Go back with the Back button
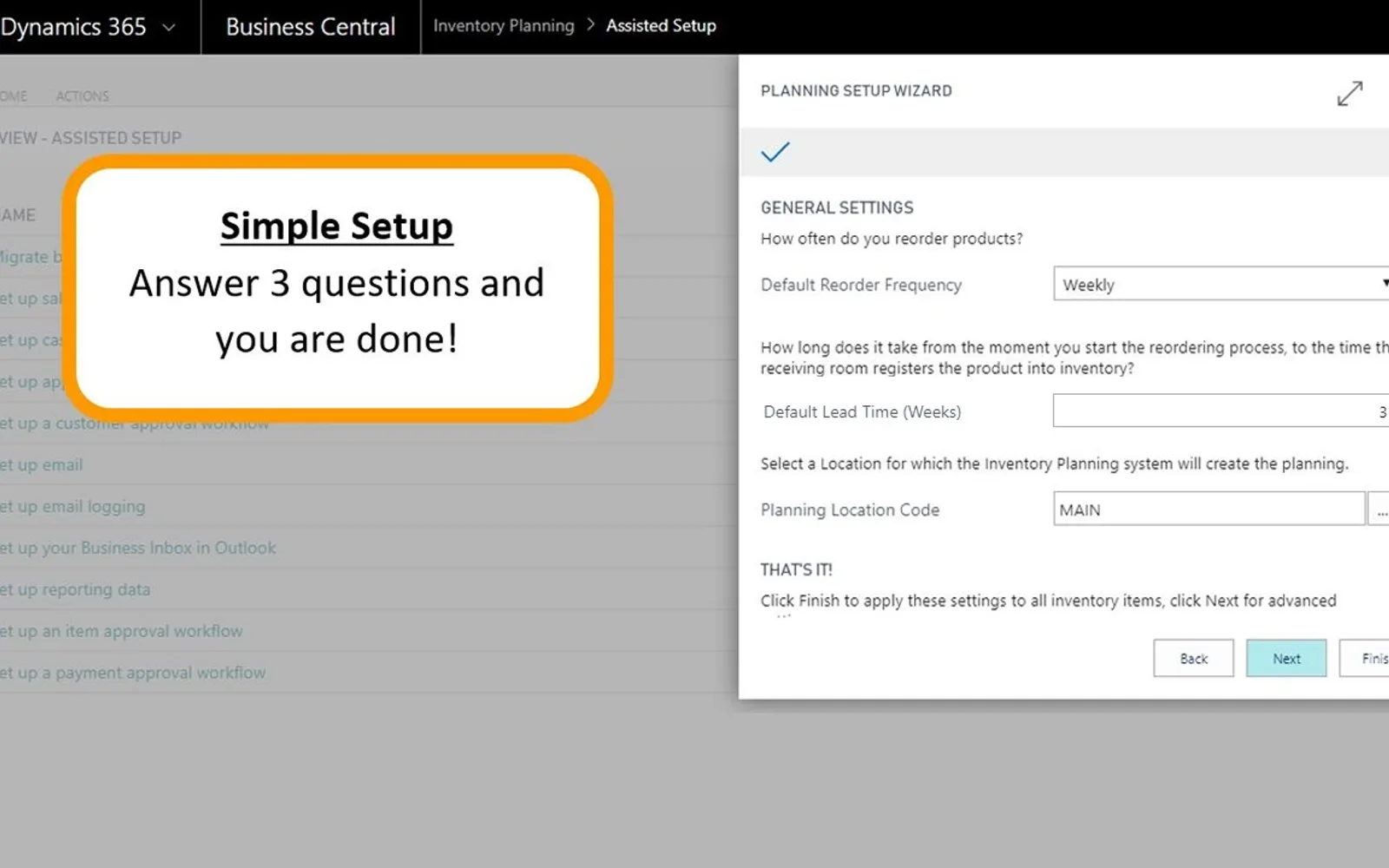The image size is (1389, 868). pos(1194,659)
